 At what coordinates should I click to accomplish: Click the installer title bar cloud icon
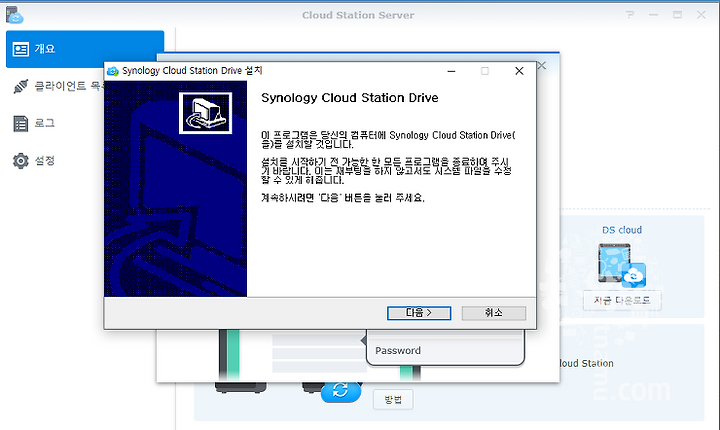pos(112,71)
